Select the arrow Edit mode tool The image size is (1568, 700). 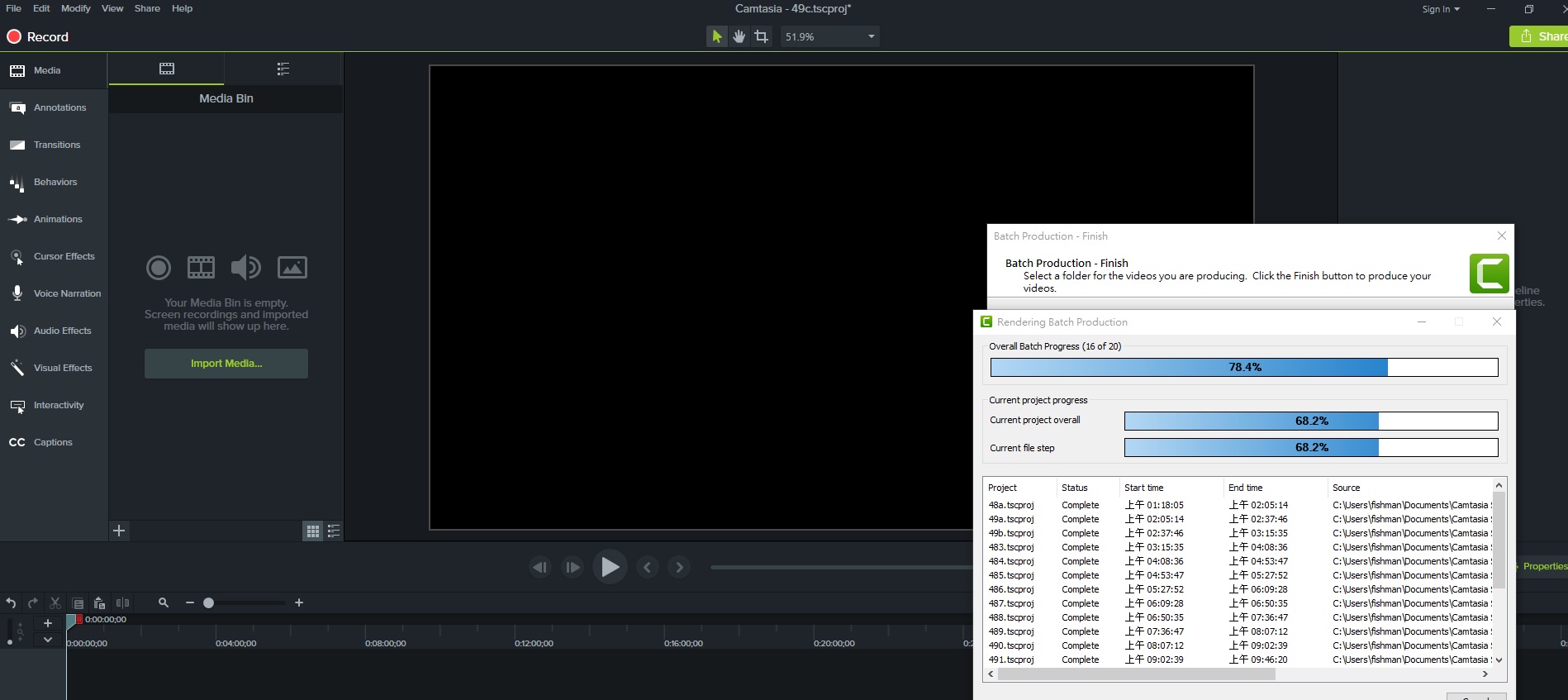(716, 36)
